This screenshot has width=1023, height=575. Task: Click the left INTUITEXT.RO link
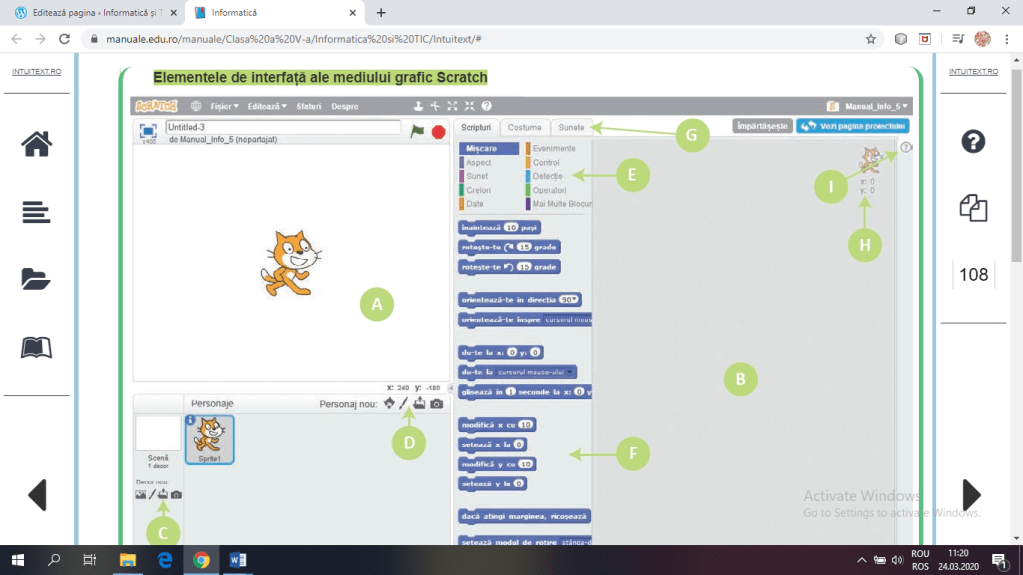(x=37, y=72)
